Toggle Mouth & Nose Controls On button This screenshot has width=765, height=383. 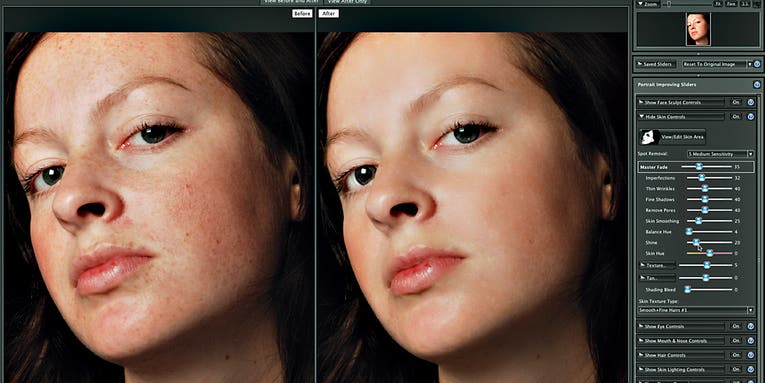735,341
